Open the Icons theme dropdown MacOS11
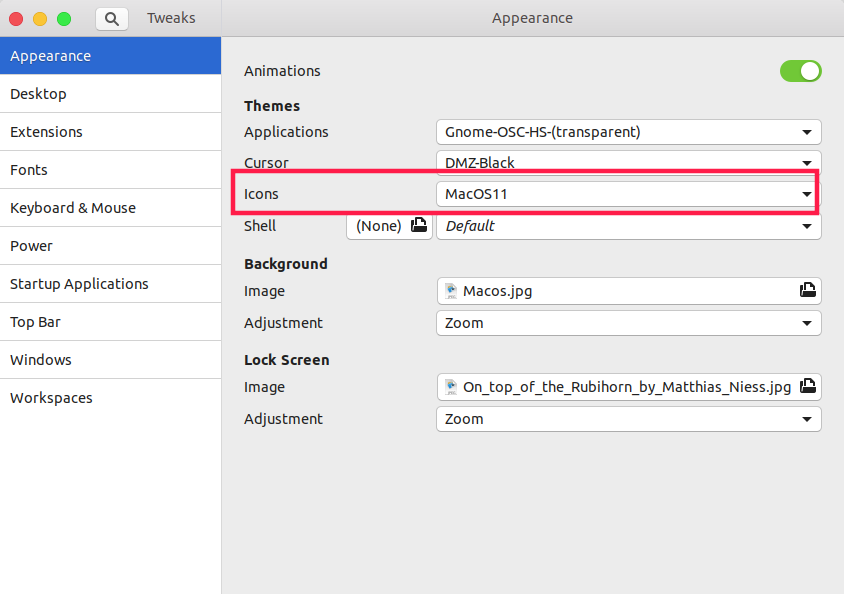The image size is (844, 594). (x=629, y=194)
